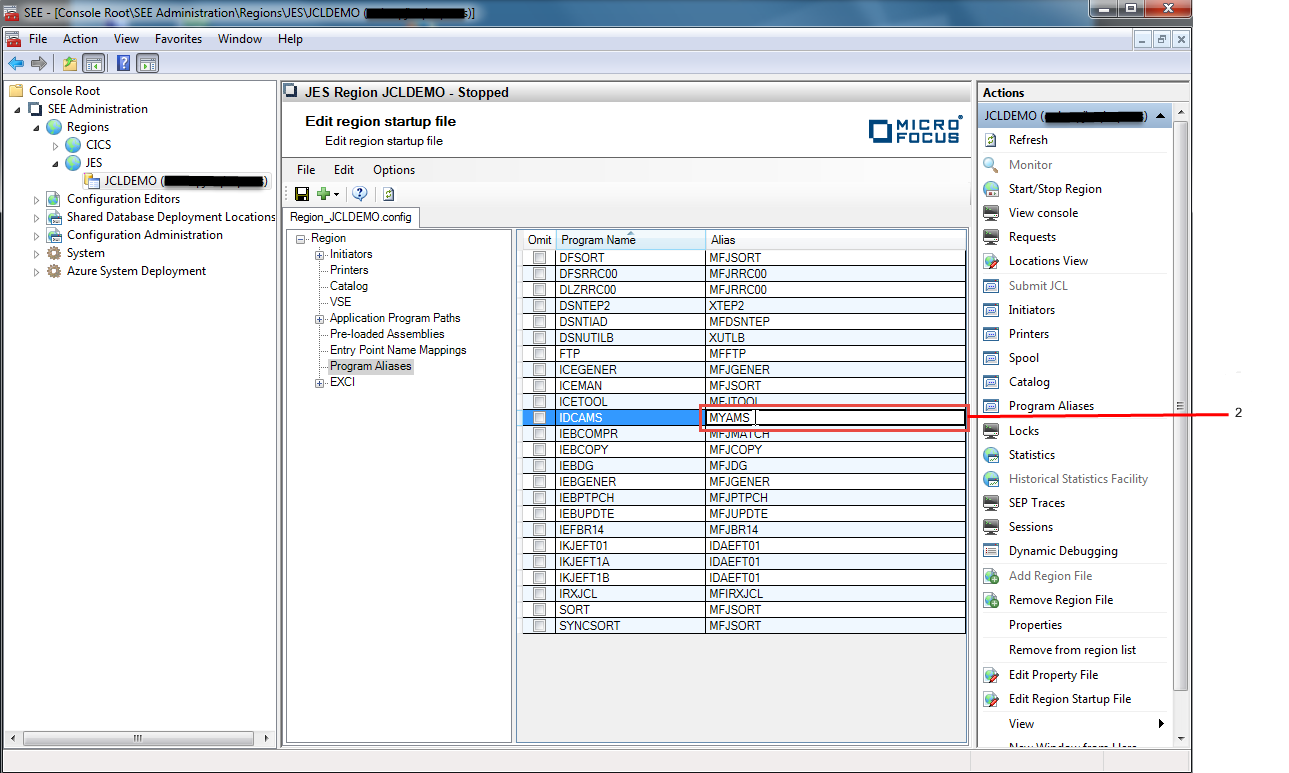
Task: Enable Omit checkbox for SYNCSORT
Action: [x=540, y=626]
